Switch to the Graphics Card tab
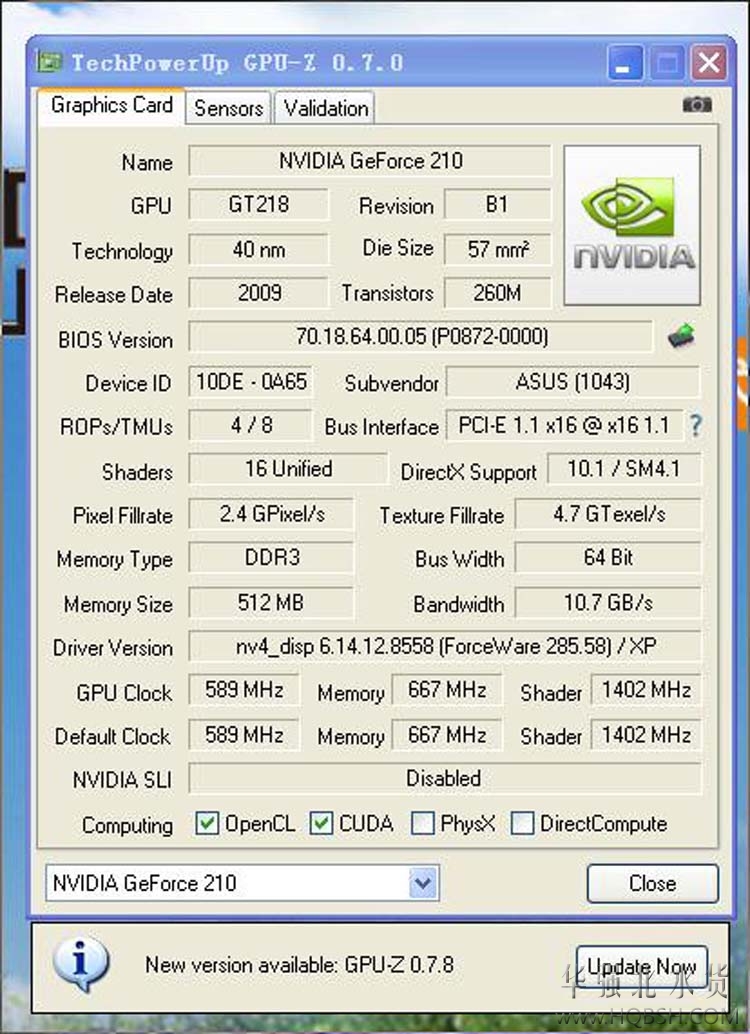 111,106
